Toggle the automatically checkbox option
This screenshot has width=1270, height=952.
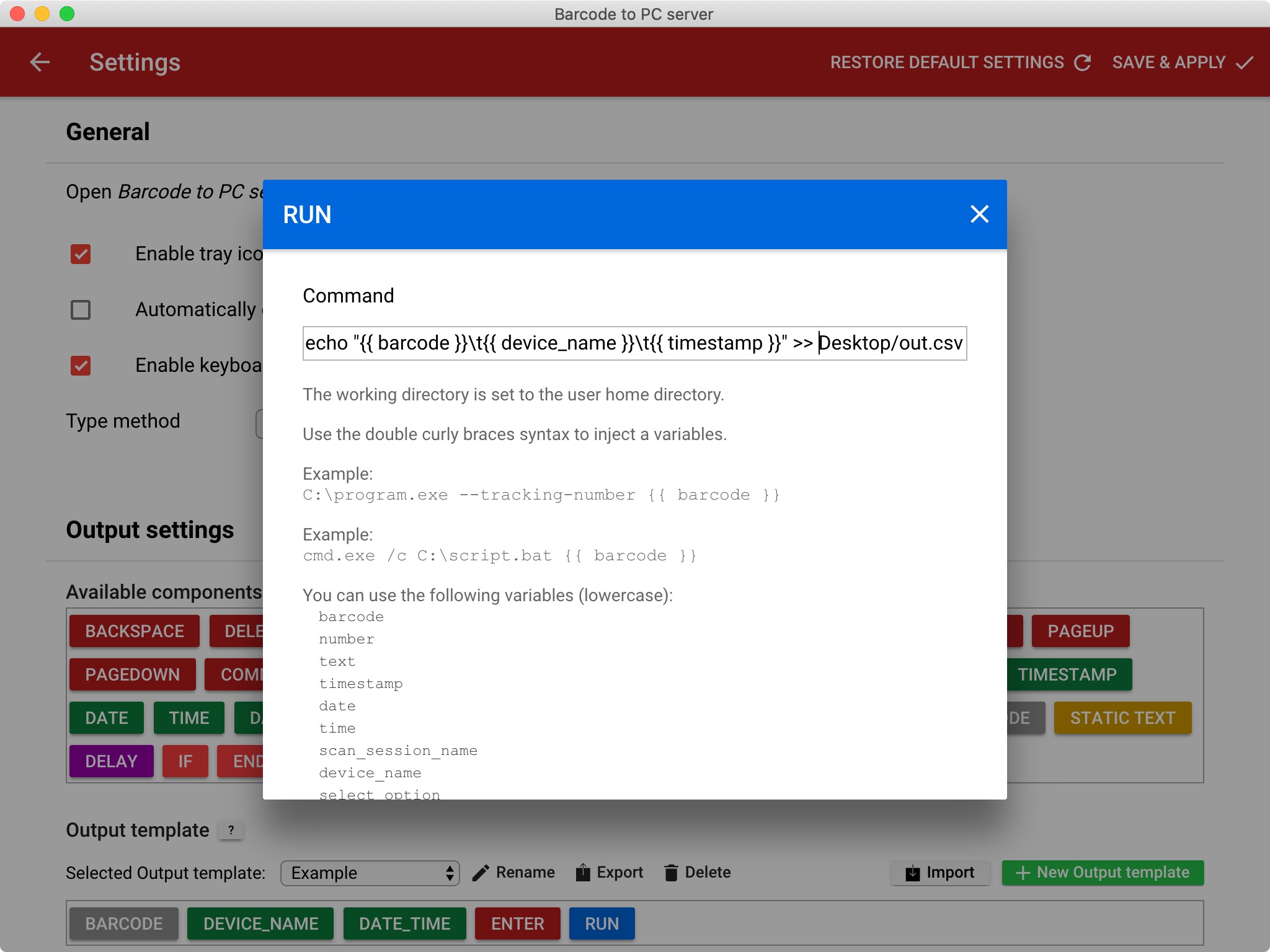[x=80, y=309]
